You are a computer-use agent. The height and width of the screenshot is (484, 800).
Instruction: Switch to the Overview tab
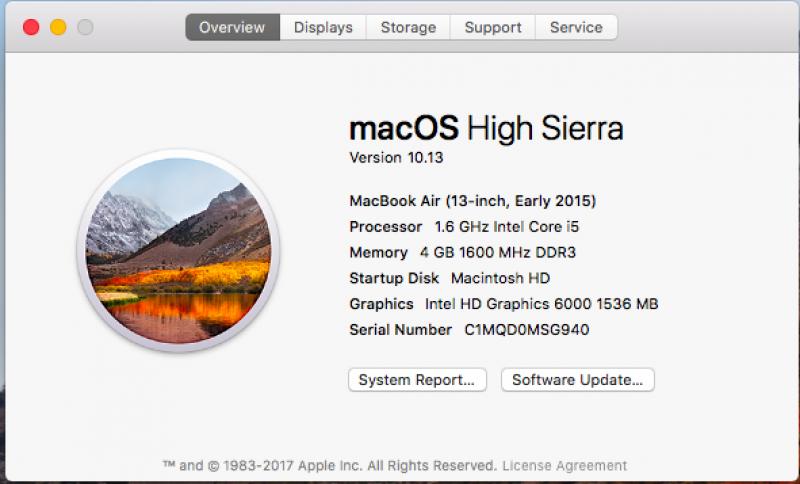click(x=233, y=27)
